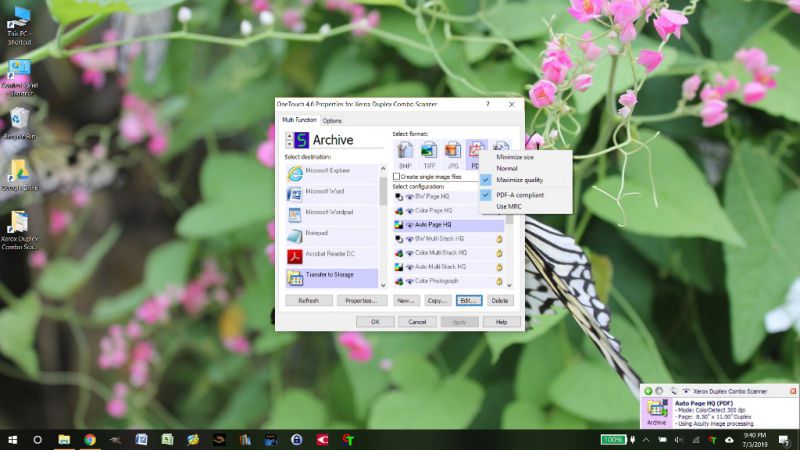800x450 pixels.
Task: Select the BMP format icon
Action: 405,151
